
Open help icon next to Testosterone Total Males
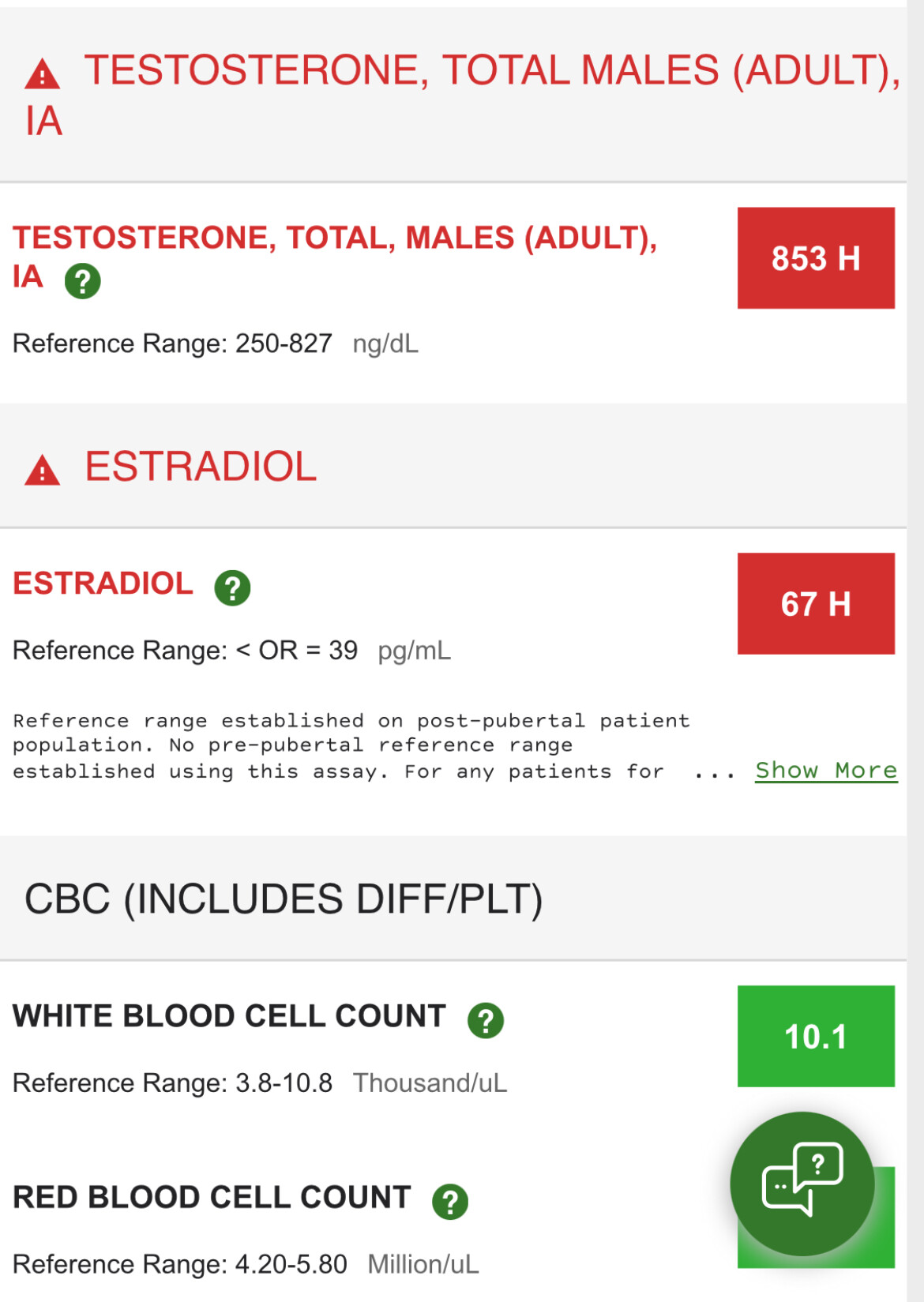[82, 280]
